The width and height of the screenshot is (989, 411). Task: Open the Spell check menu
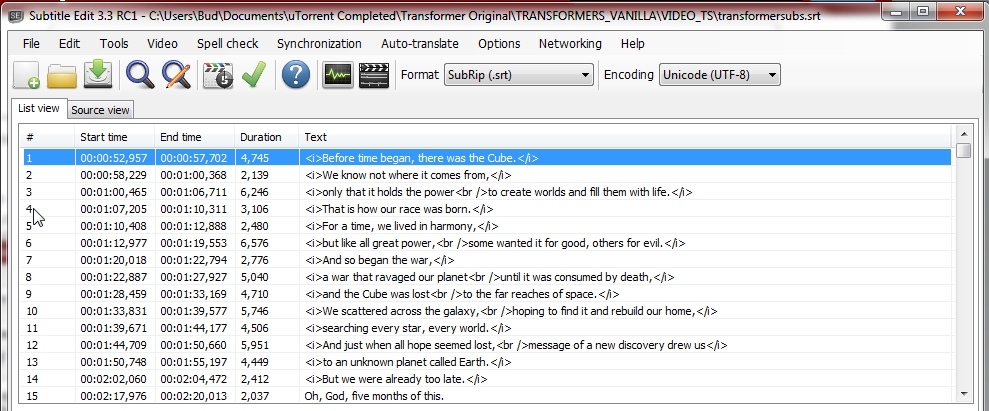pos(228,43)
